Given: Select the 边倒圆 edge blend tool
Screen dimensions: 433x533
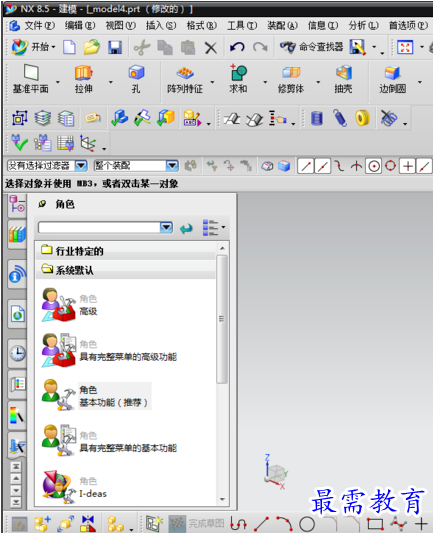Looking at the screenshot, I should (x=393, y=80).
